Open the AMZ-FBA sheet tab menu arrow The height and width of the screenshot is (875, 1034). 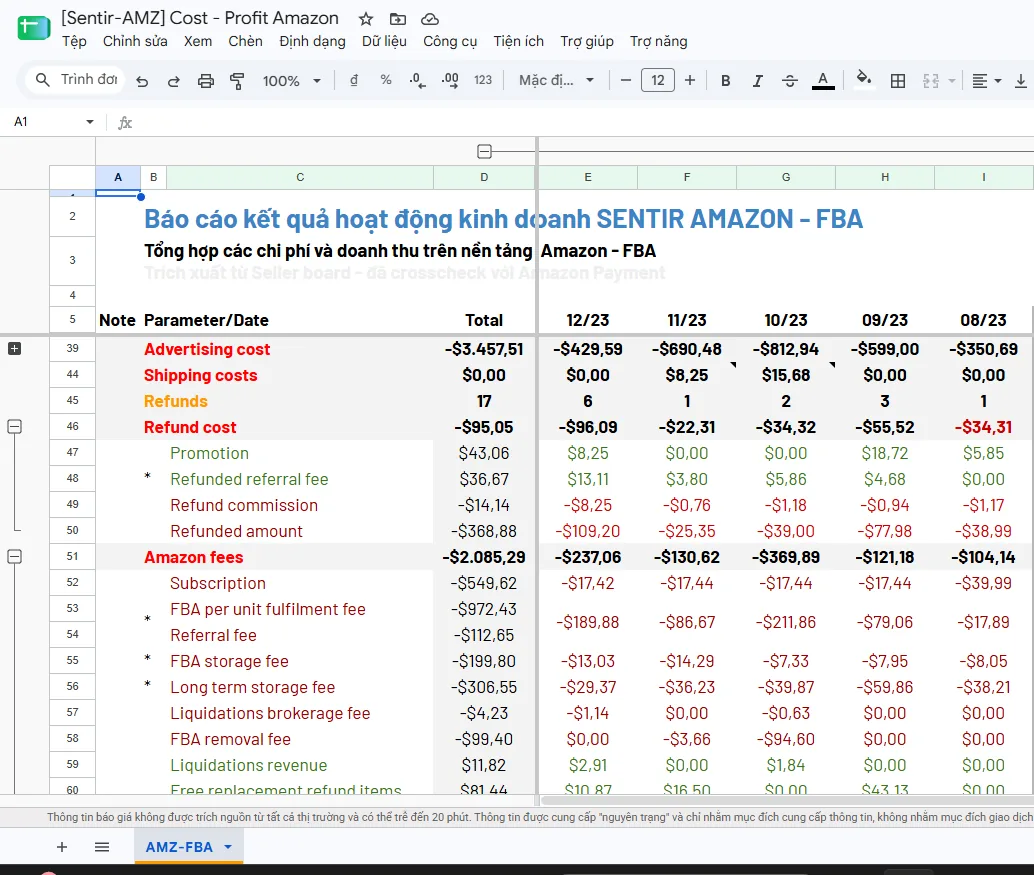pyautogui.click(x=228, y=847)
